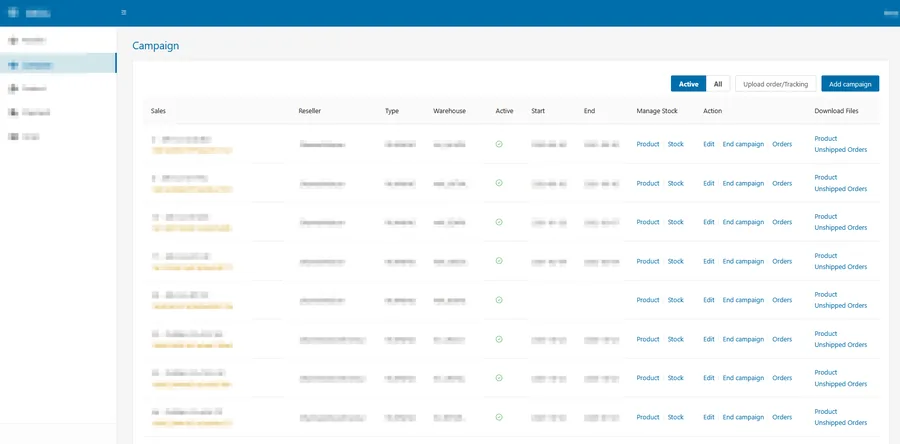
Task: Click the active check in row without dates
Action: pyautogui.click(x=499, y=300)
